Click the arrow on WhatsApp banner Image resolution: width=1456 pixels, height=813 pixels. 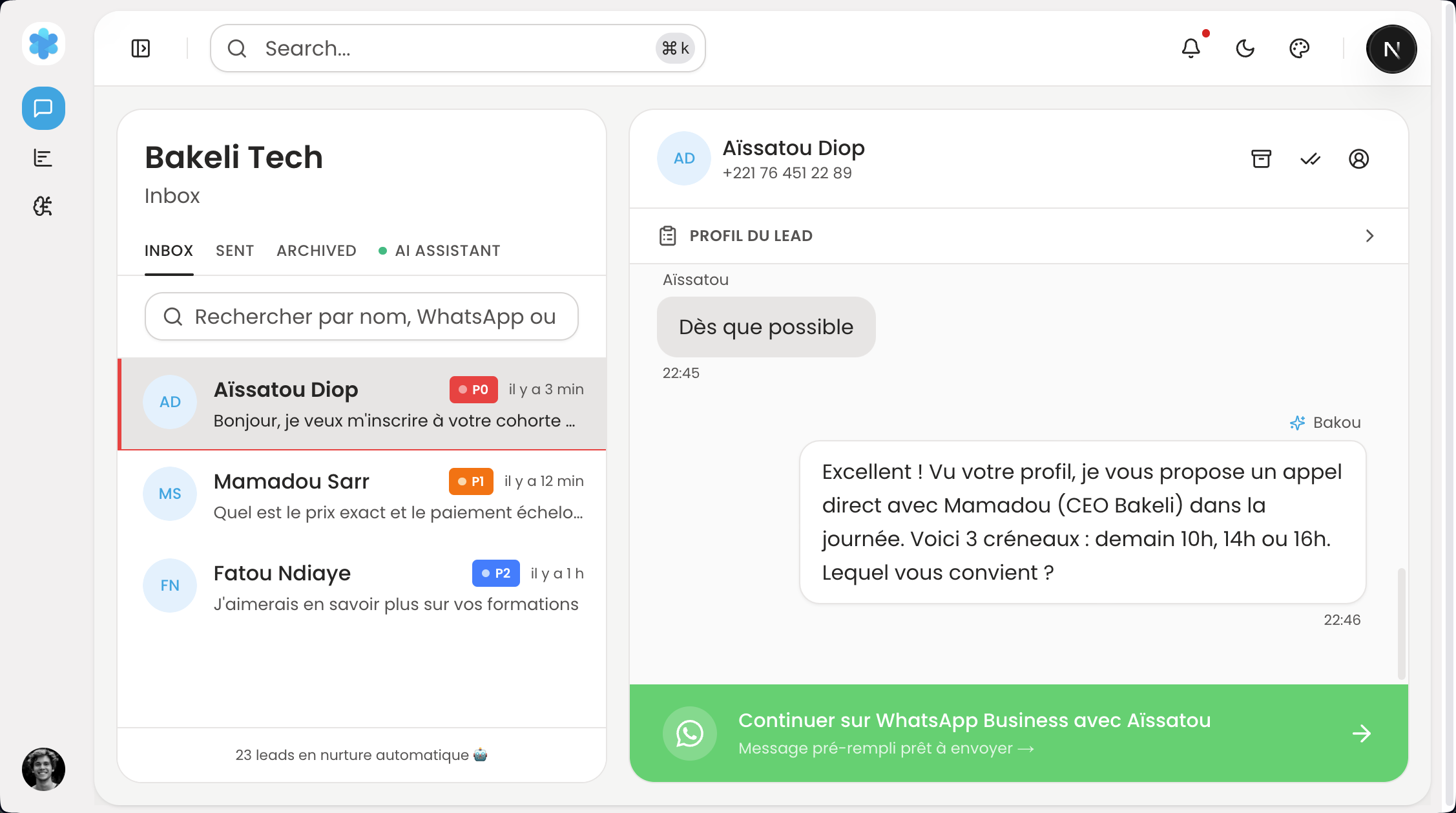coord(1362,734)
